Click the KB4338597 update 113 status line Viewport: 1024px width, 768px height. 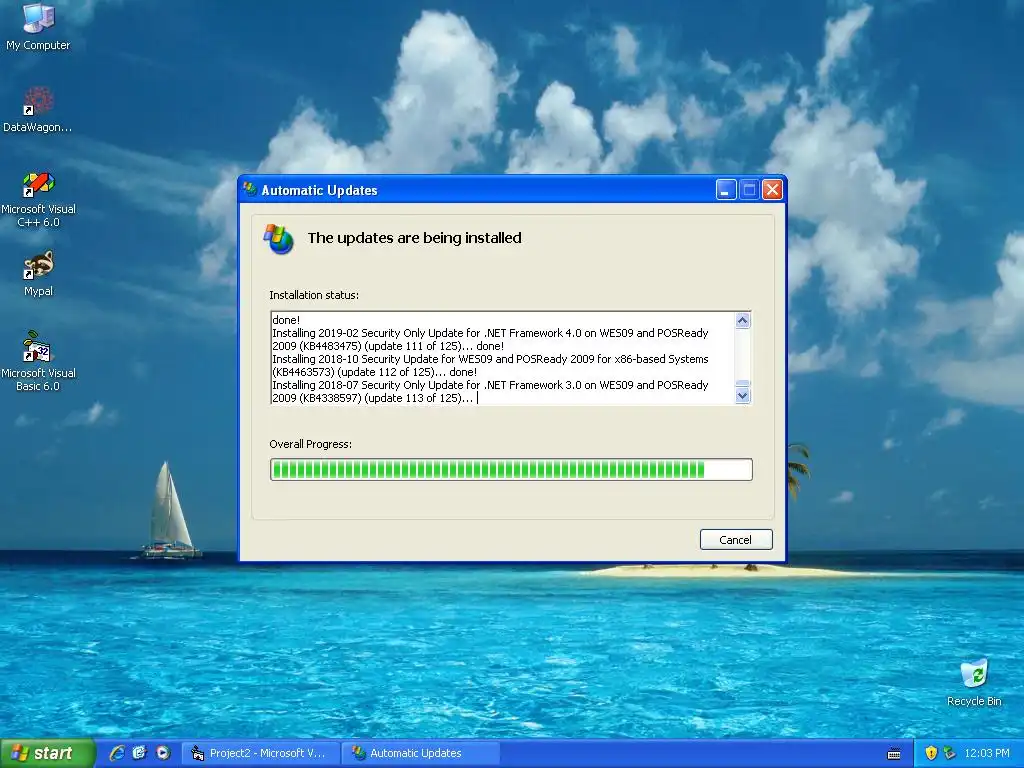point(490,392)
